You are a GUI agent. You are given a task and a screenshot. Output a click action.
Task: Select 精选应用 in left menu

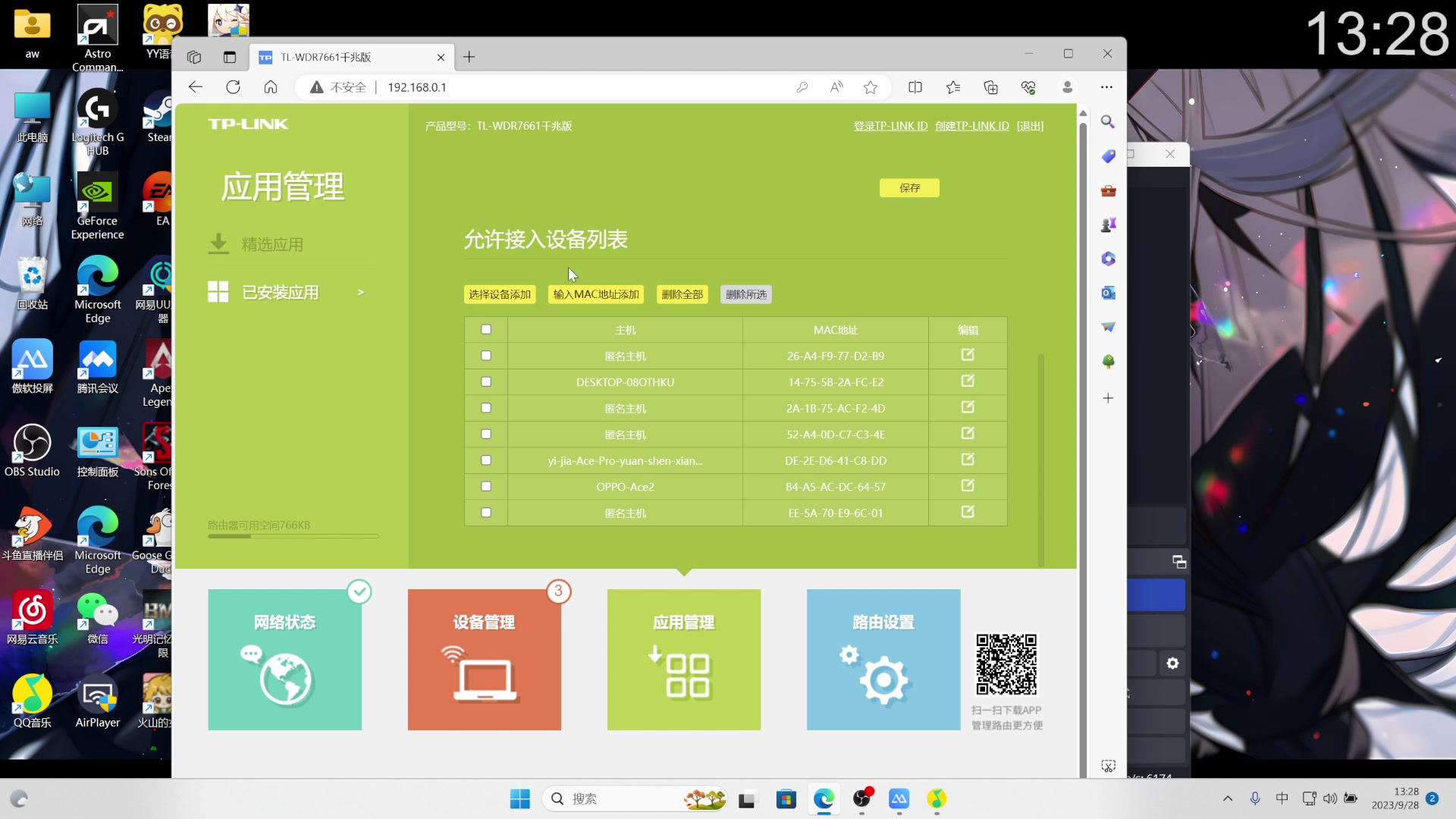pos(272,244)
